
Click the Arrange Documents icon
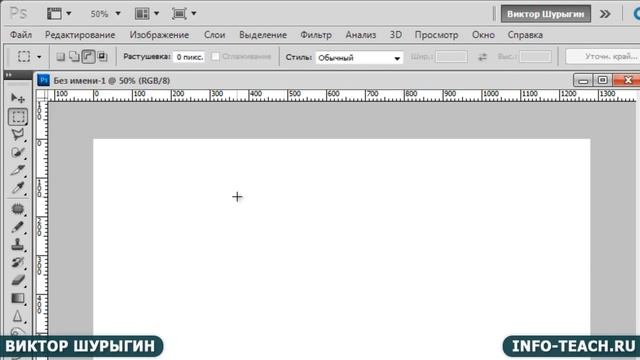point(142,13)
